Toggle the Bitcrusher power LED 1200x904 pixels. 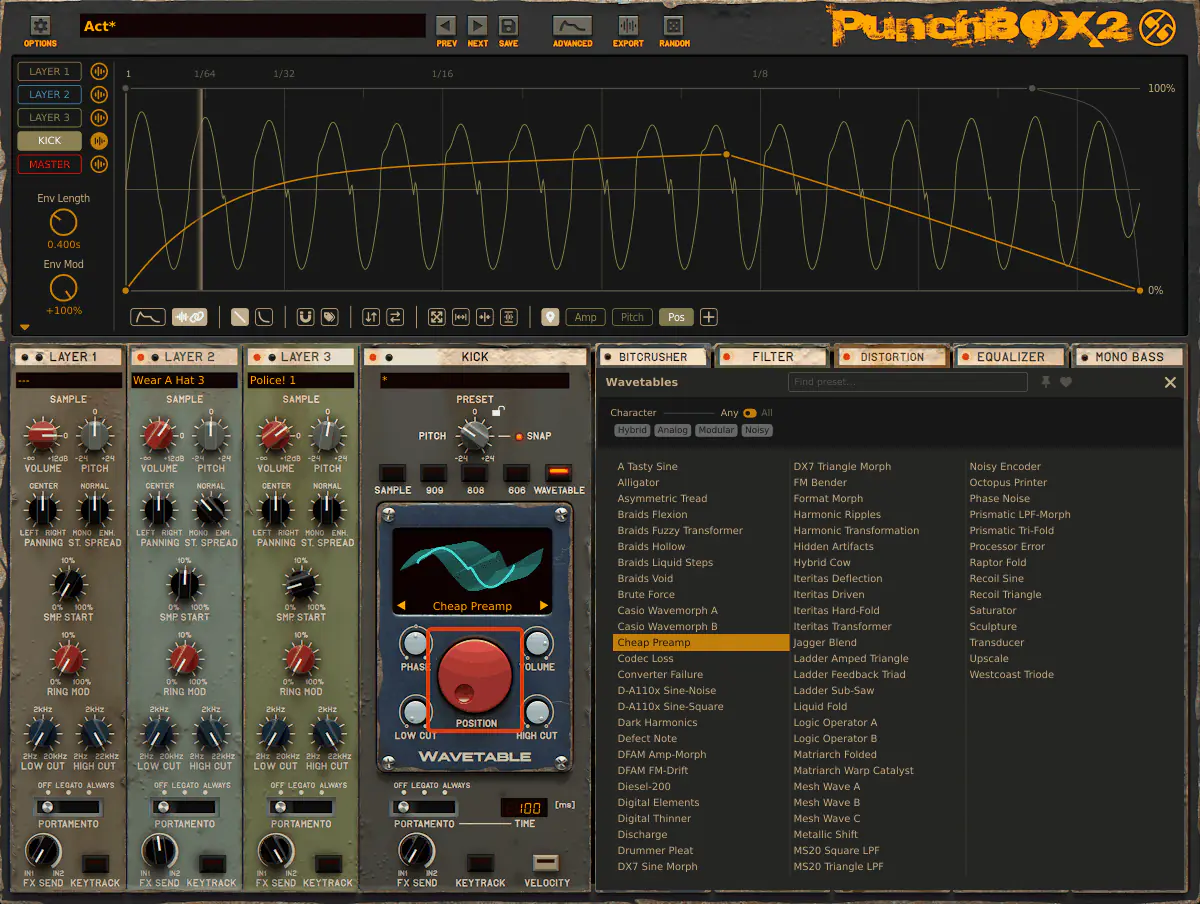[607, 357]
